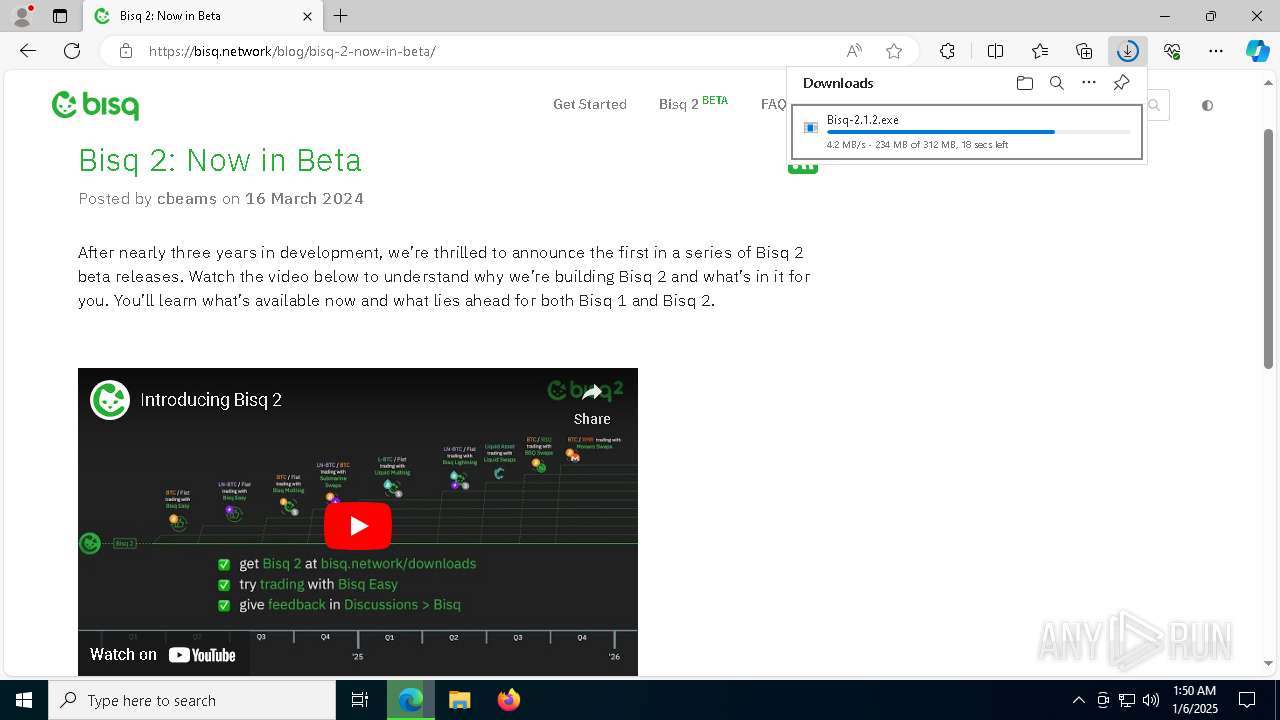Screen dimensions: 1280x720
Task: Open Task View on taskbar
Action: coord(360,700)
